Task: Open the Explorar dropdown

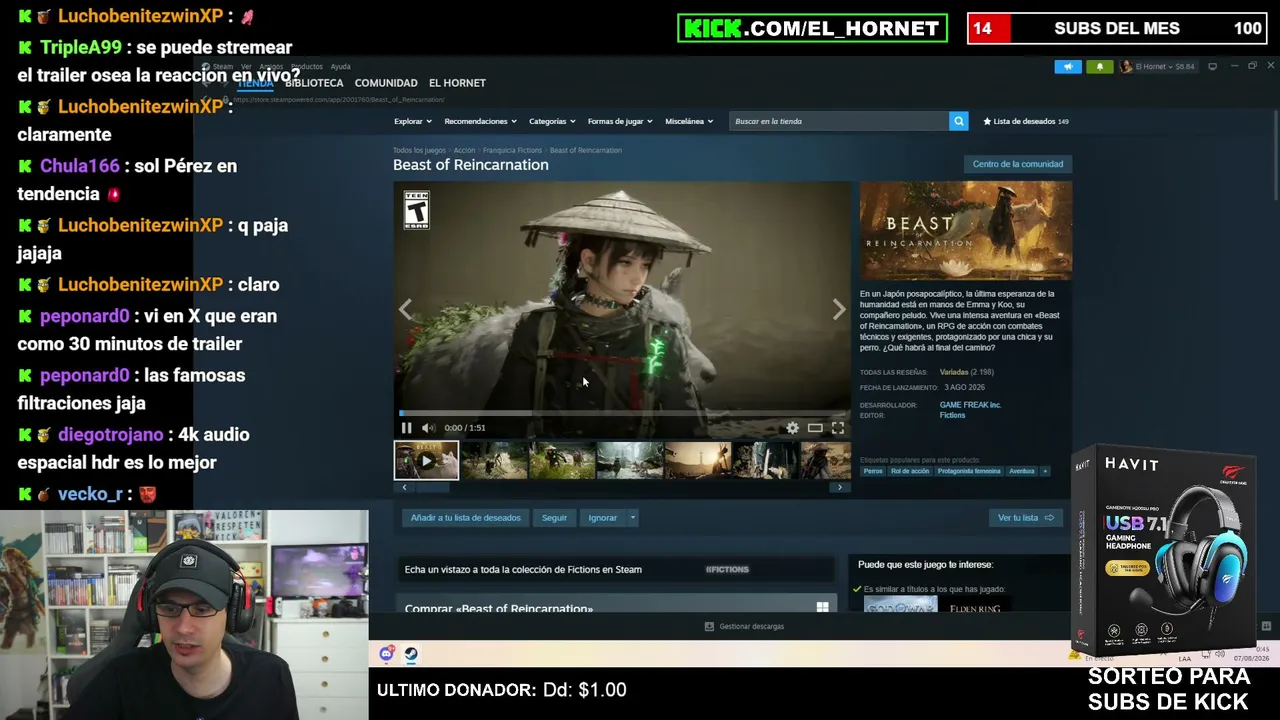Action: click(x=412, y=121)
